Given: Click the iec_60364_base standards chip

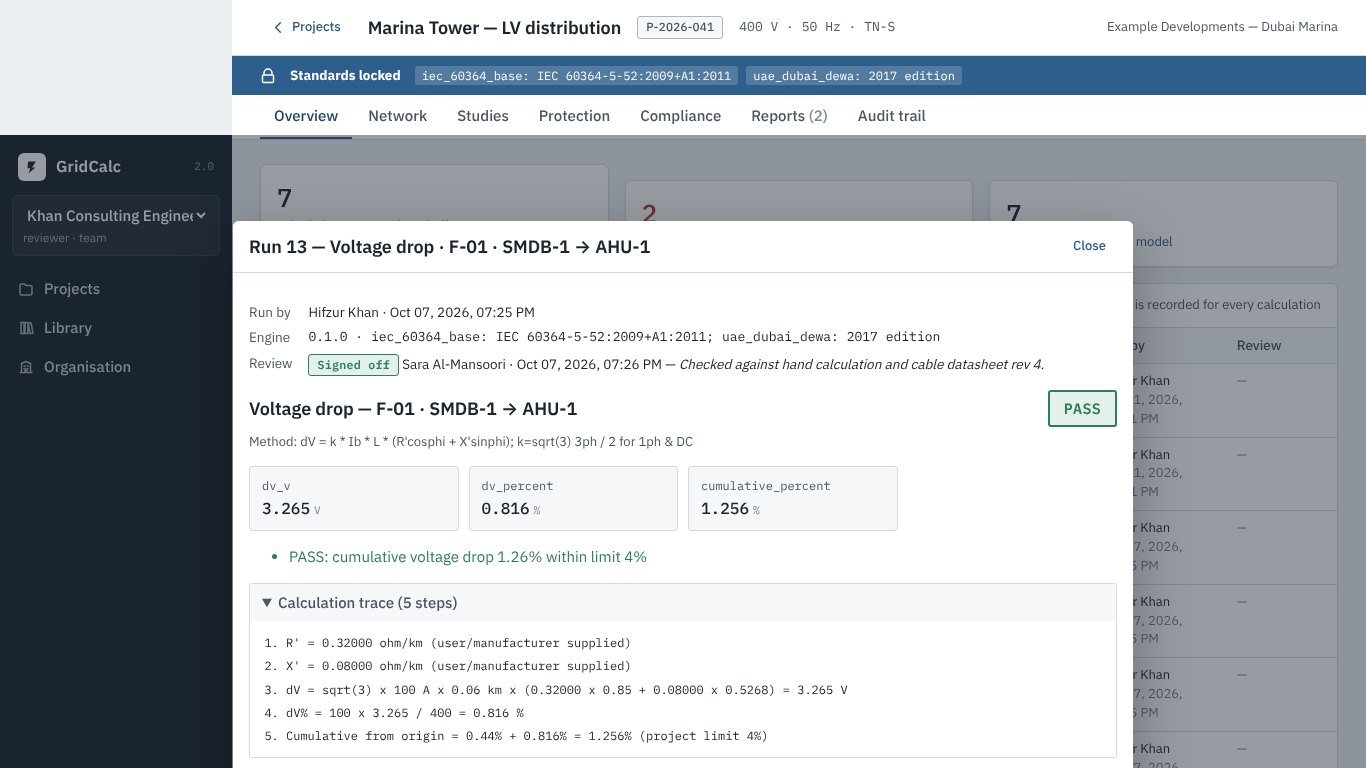Looking at the screenshot, I should [578, 76].
